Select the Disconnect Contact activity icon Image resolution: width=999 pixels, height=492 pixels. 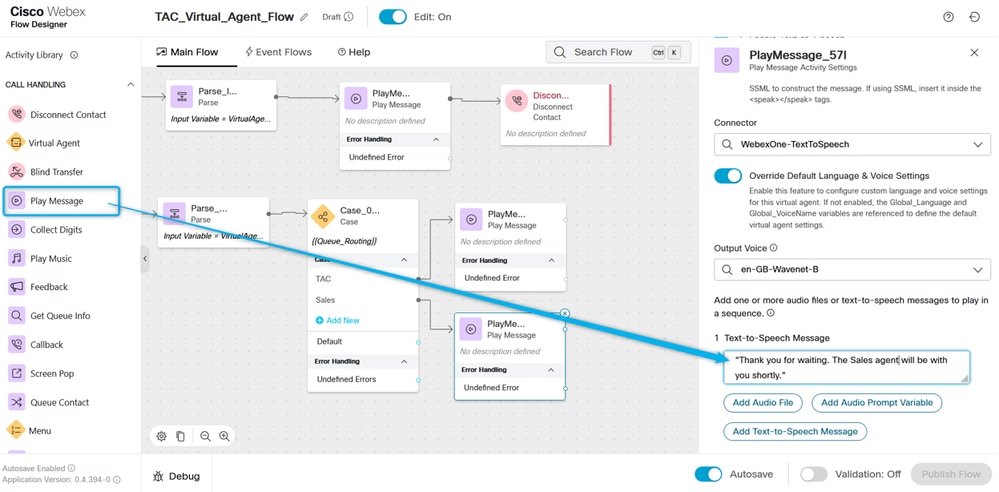[x=17, y=115]
